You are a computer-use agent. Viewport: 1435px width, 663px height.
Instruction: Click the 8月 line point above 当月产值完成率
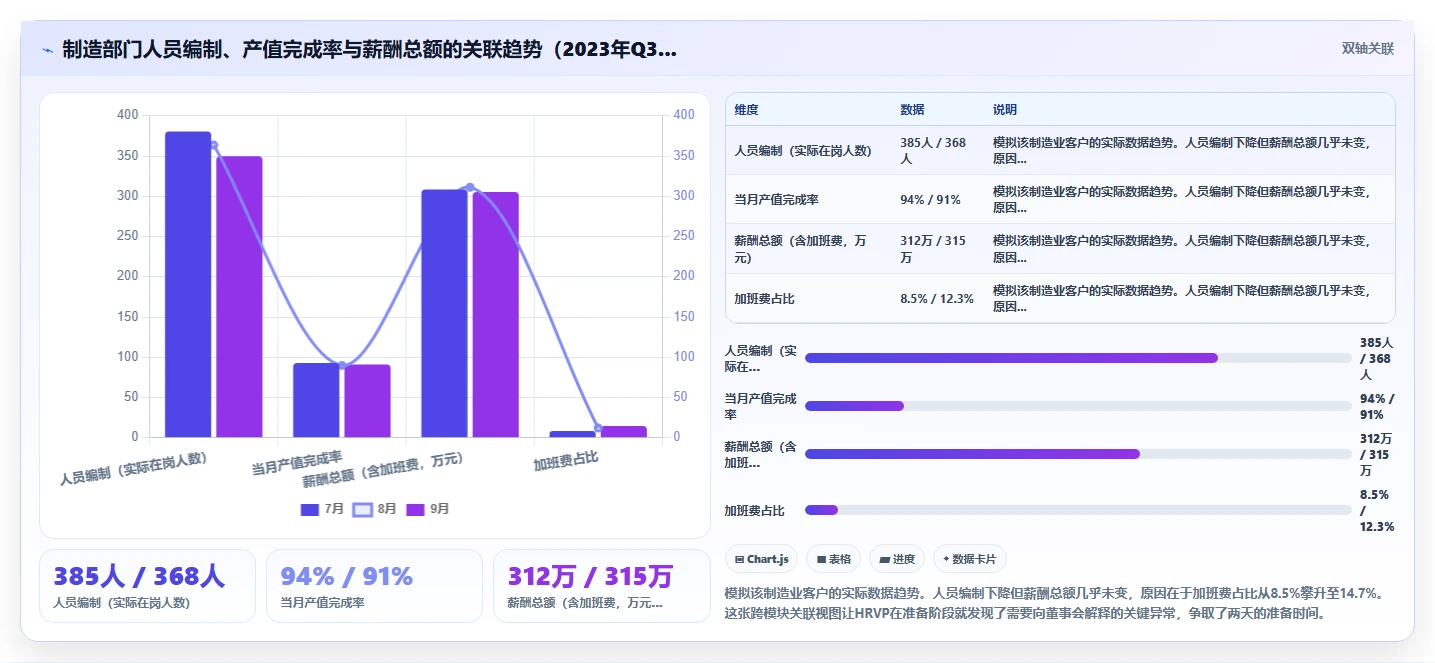[342, 365]
